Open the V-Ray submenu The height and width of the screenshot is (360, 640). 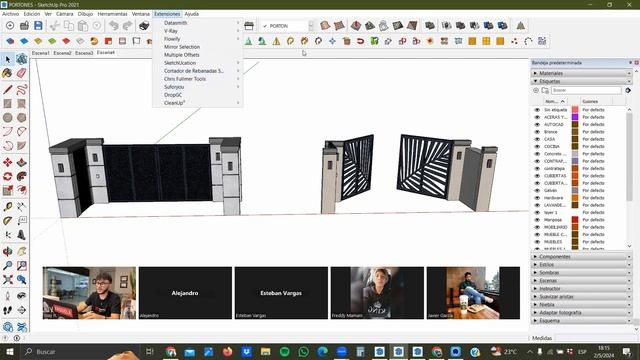[x=198, y=31]
